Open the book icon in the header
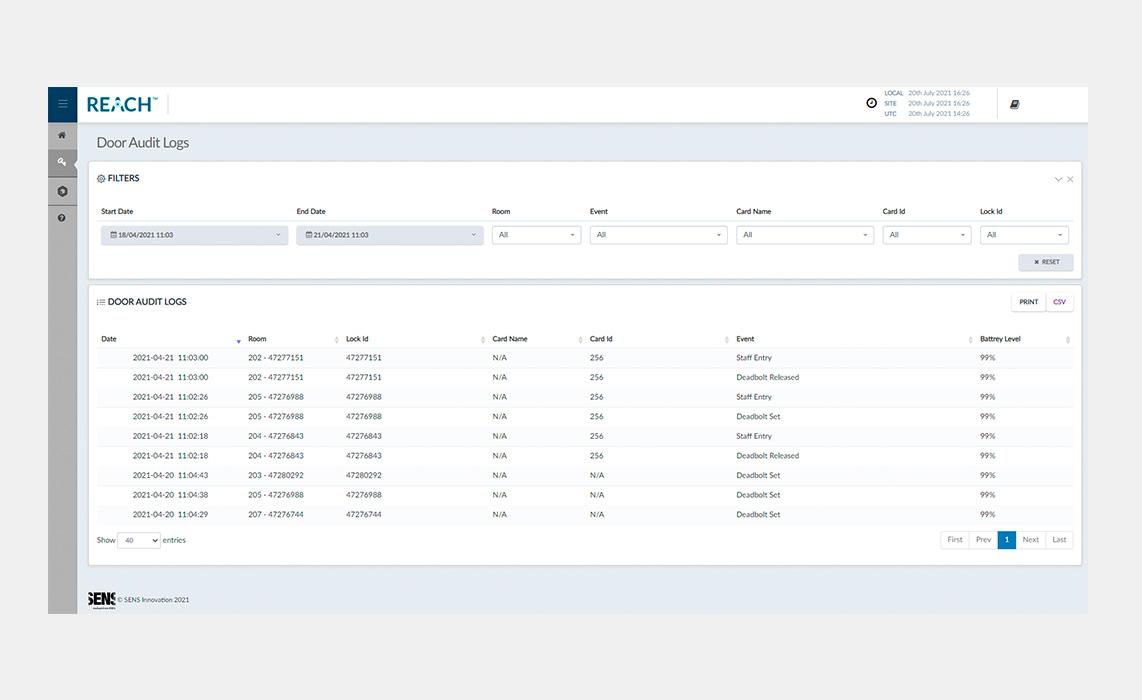The image size is (1142, 700). (x=1015, y=104)
